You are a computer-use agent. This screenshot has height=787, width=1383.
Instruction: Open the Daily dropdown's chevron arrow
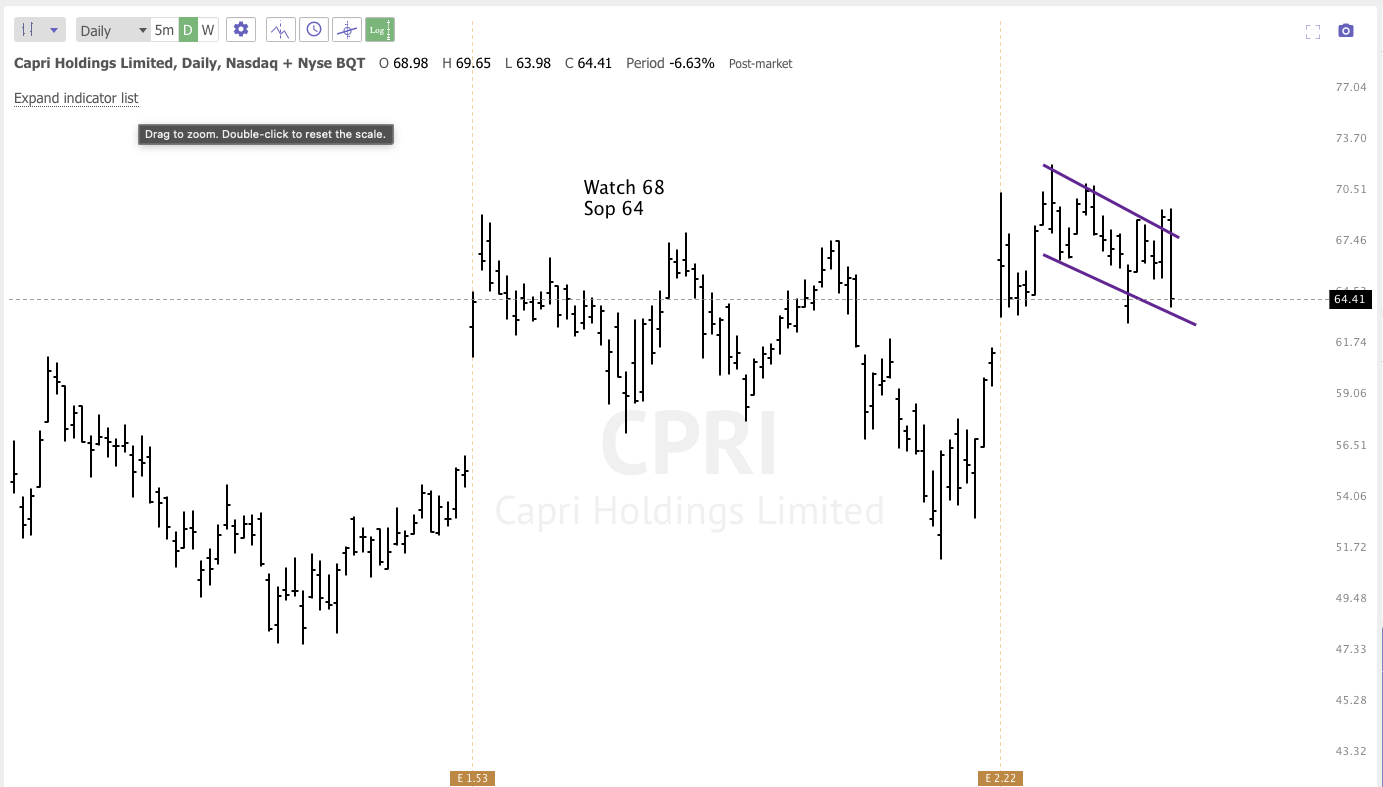coord(143,29)
